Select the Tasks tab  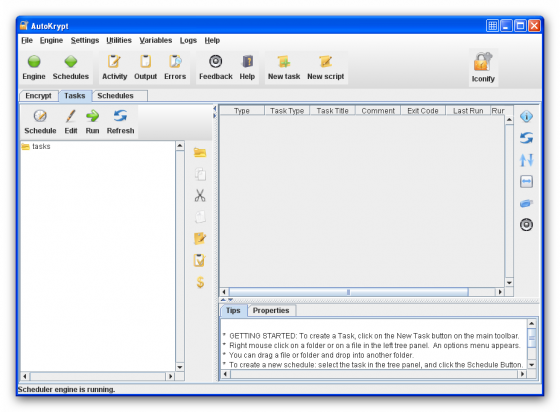point(75,96)
